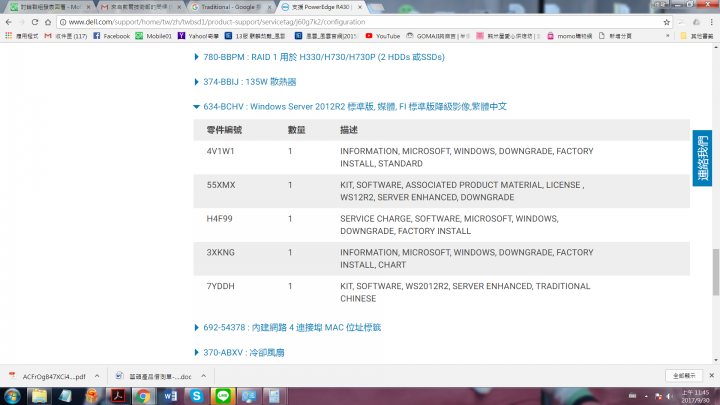Expand the 780-BBPM RAID 1 item

pyautogui.click(x=196, y=57)
